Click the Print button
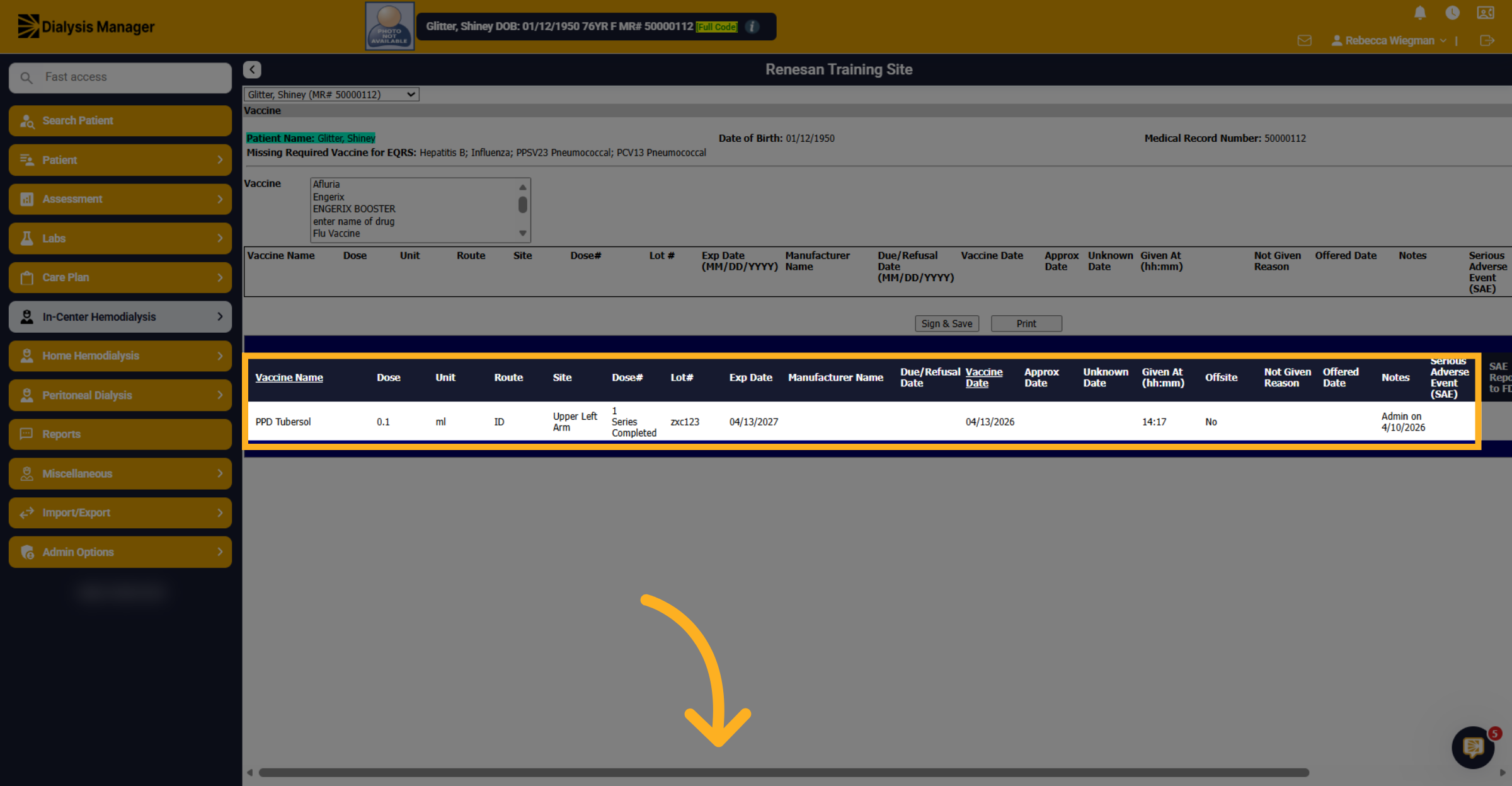Screen dimensions: 1512x786 pos(1026,323)
